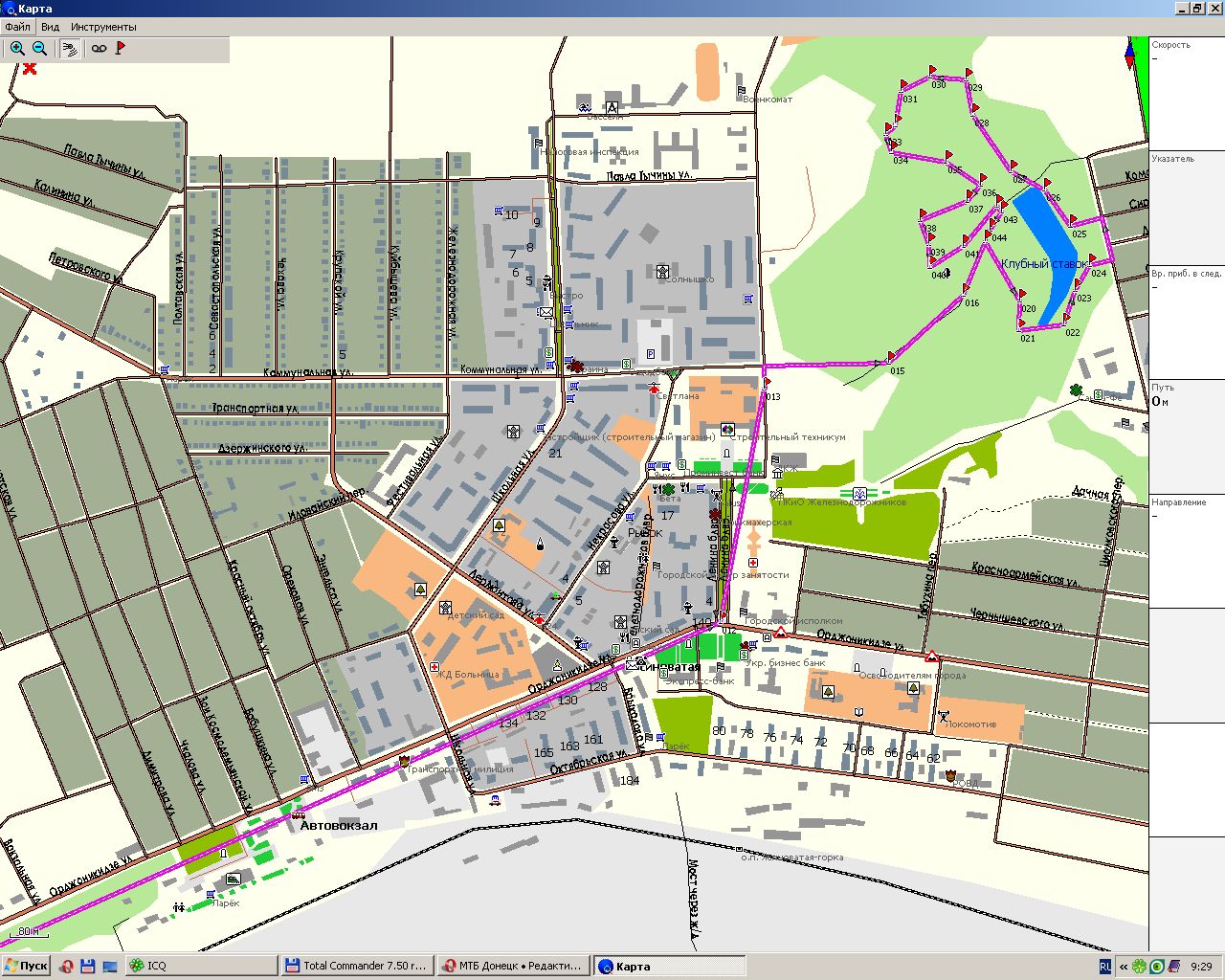The height and width of the screenshot is (980, 1225).
Task: Toggle the GPS signal tracking button
Action: [69, 49]
